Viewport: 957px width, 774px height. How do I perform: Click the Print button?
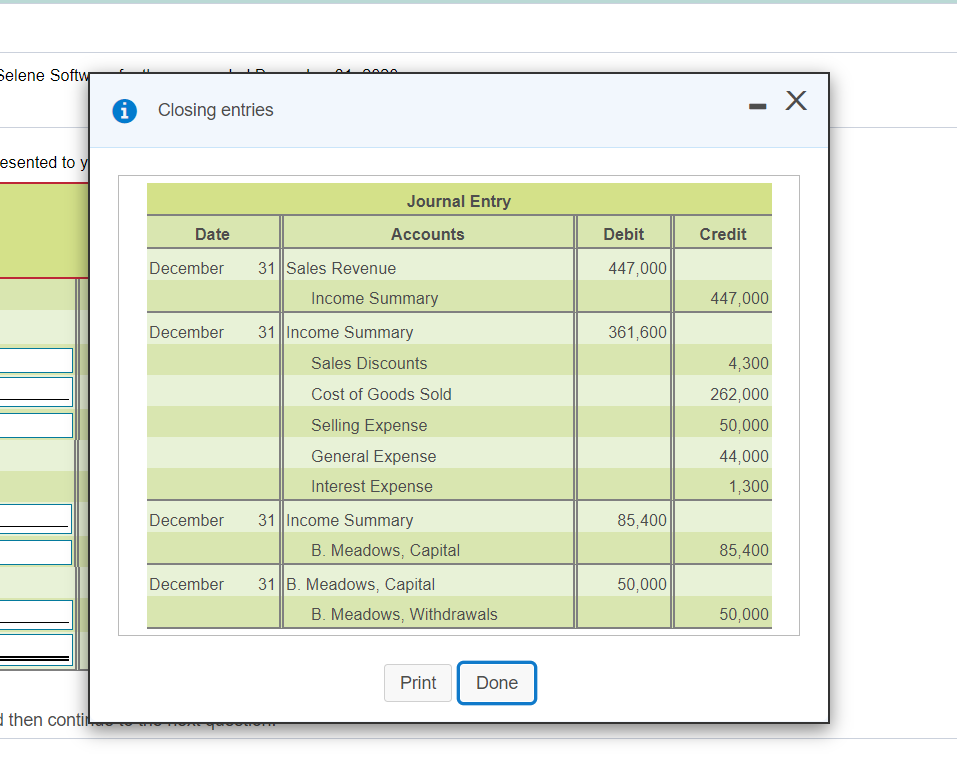click(x=417, y=683)
